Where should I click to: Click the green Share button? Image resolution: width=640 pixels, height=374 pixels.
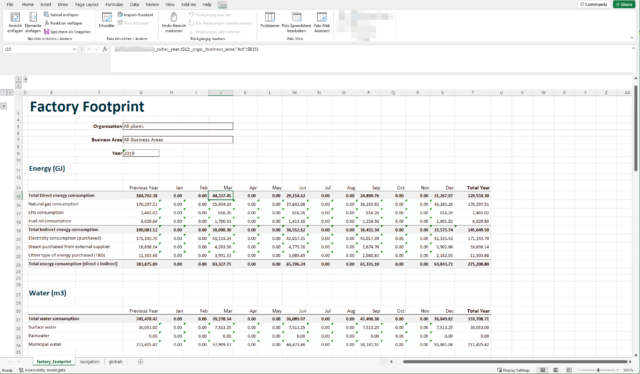pyautogui.click(x=624, y=4)
